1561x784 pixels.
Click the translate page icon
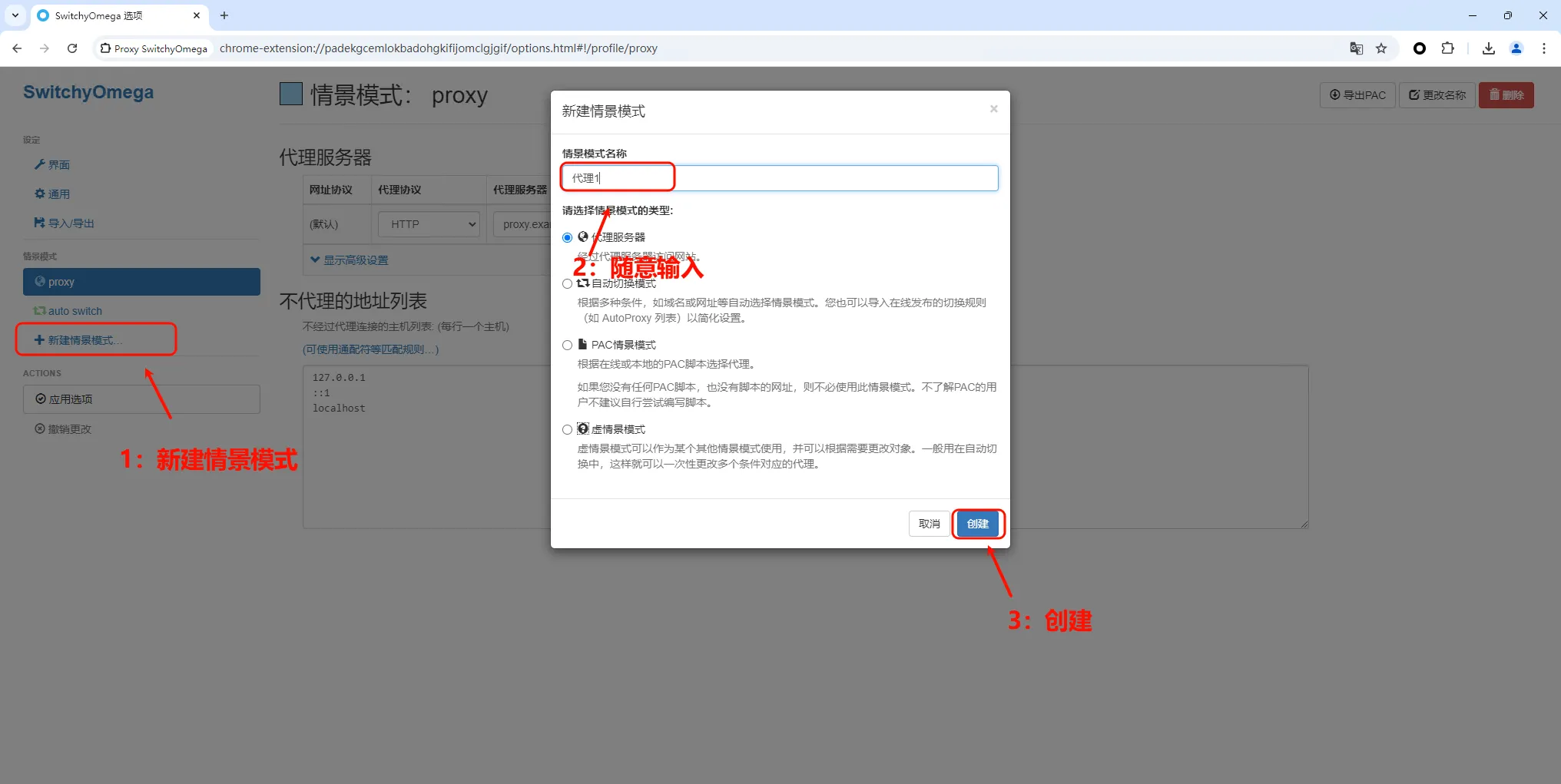[x=1357, y=48]
